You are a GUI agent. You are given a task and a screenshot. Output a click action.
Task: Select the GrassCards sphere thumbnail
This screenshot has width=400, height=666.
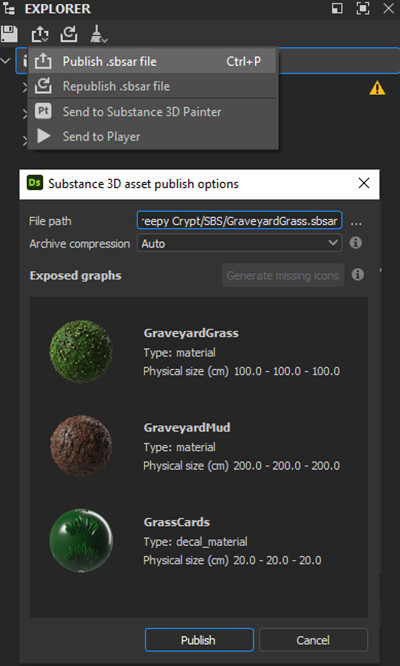pyautogui.click(x=81, y=541)
